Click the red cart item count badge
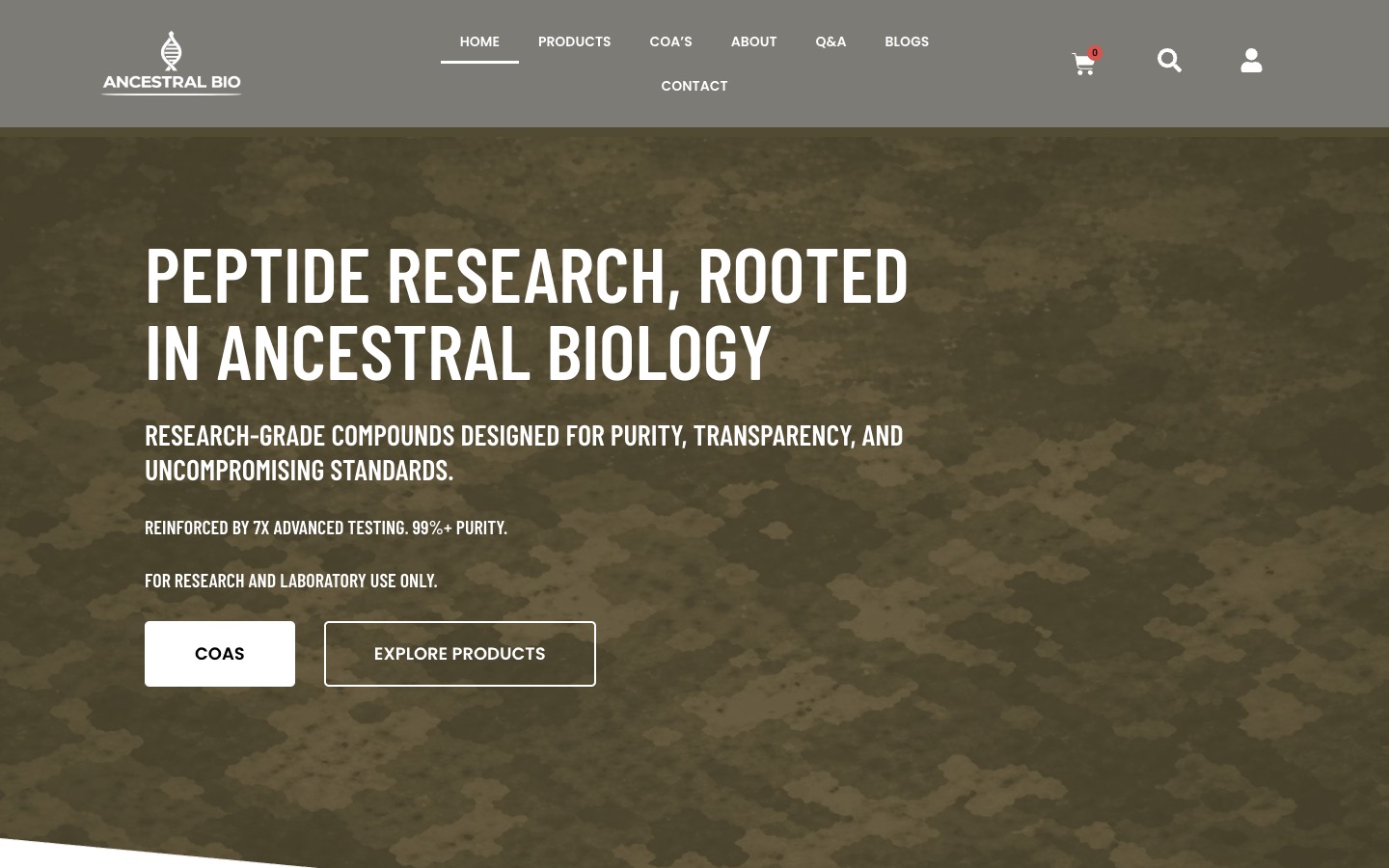1389x868 pixels. [1095, 53]
